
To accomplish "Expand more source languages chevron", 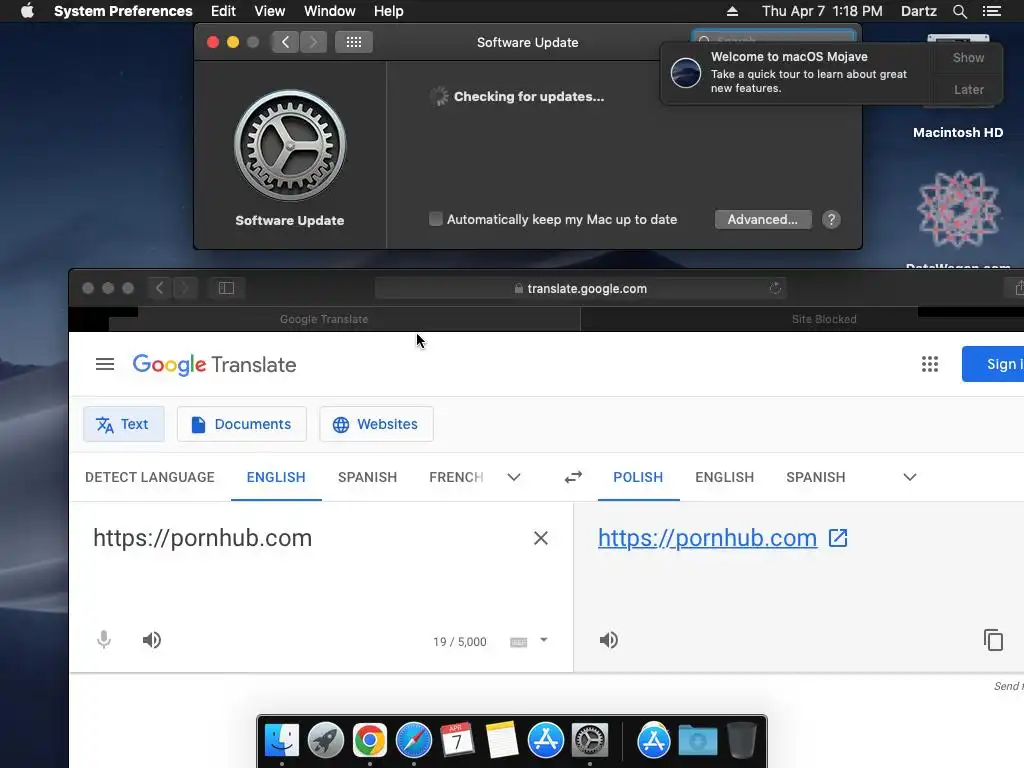I will click(x=514, y=477).
